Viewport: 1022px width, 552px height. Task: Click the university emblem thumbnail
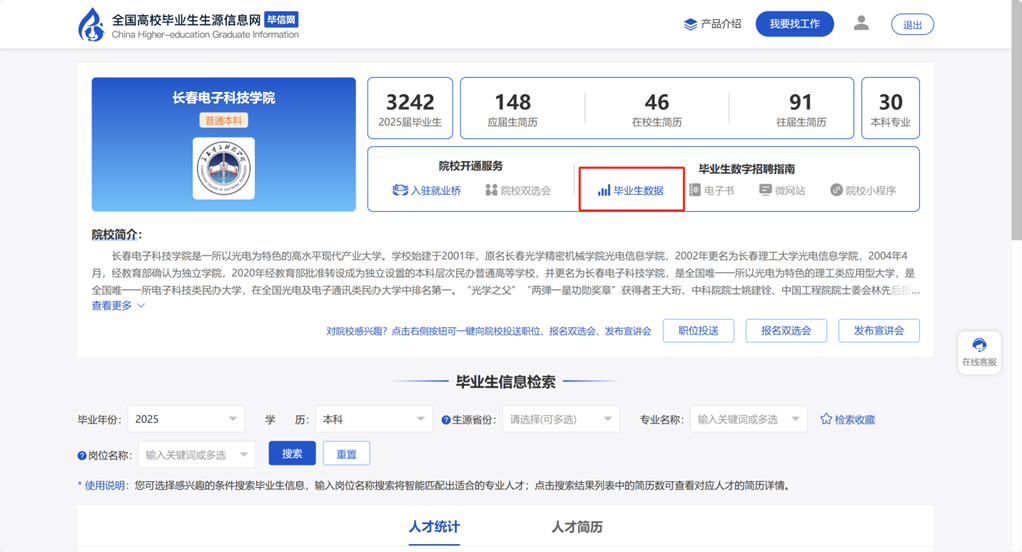224,168
